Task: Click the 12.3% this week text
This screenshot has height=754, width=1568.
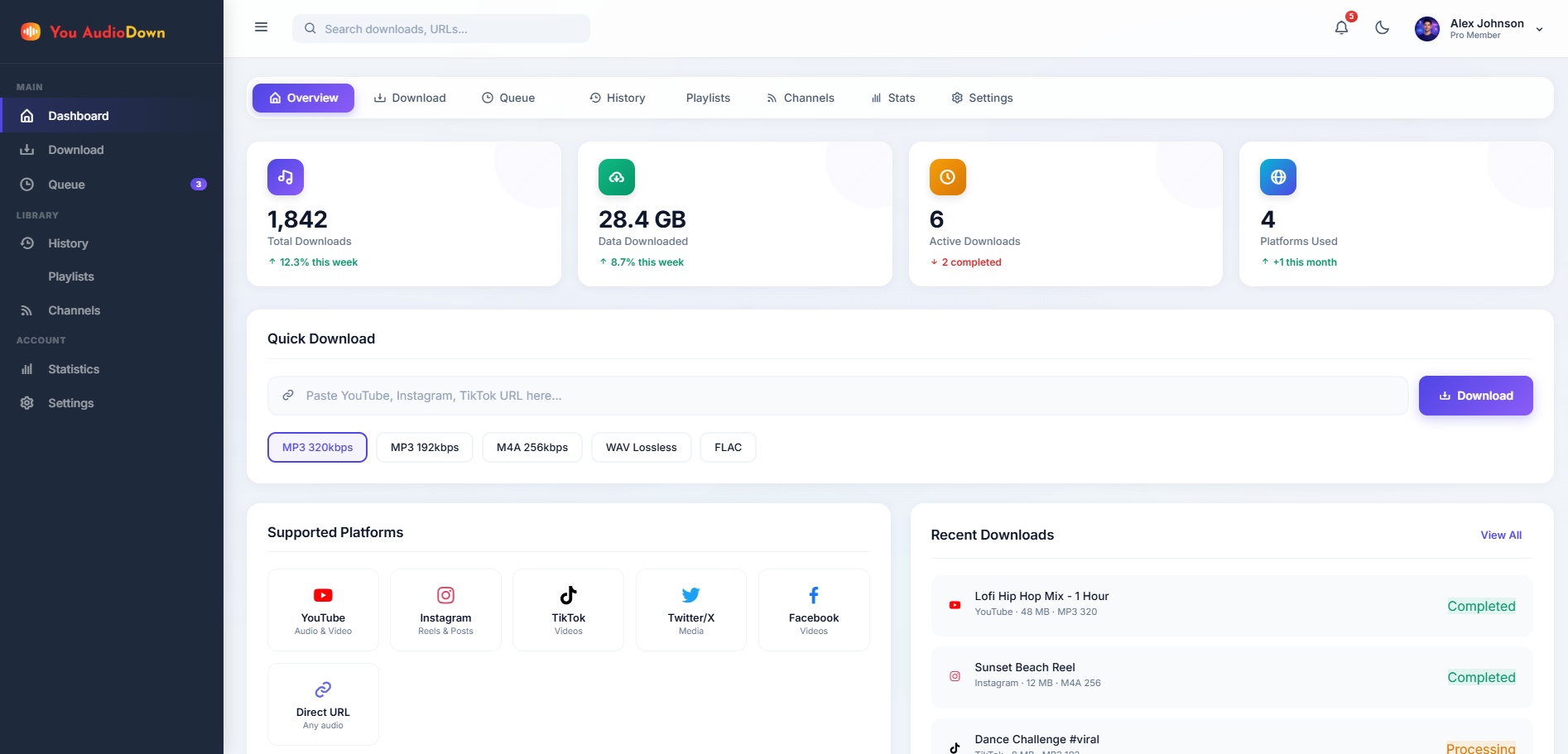Action: [x=319, y=262]
